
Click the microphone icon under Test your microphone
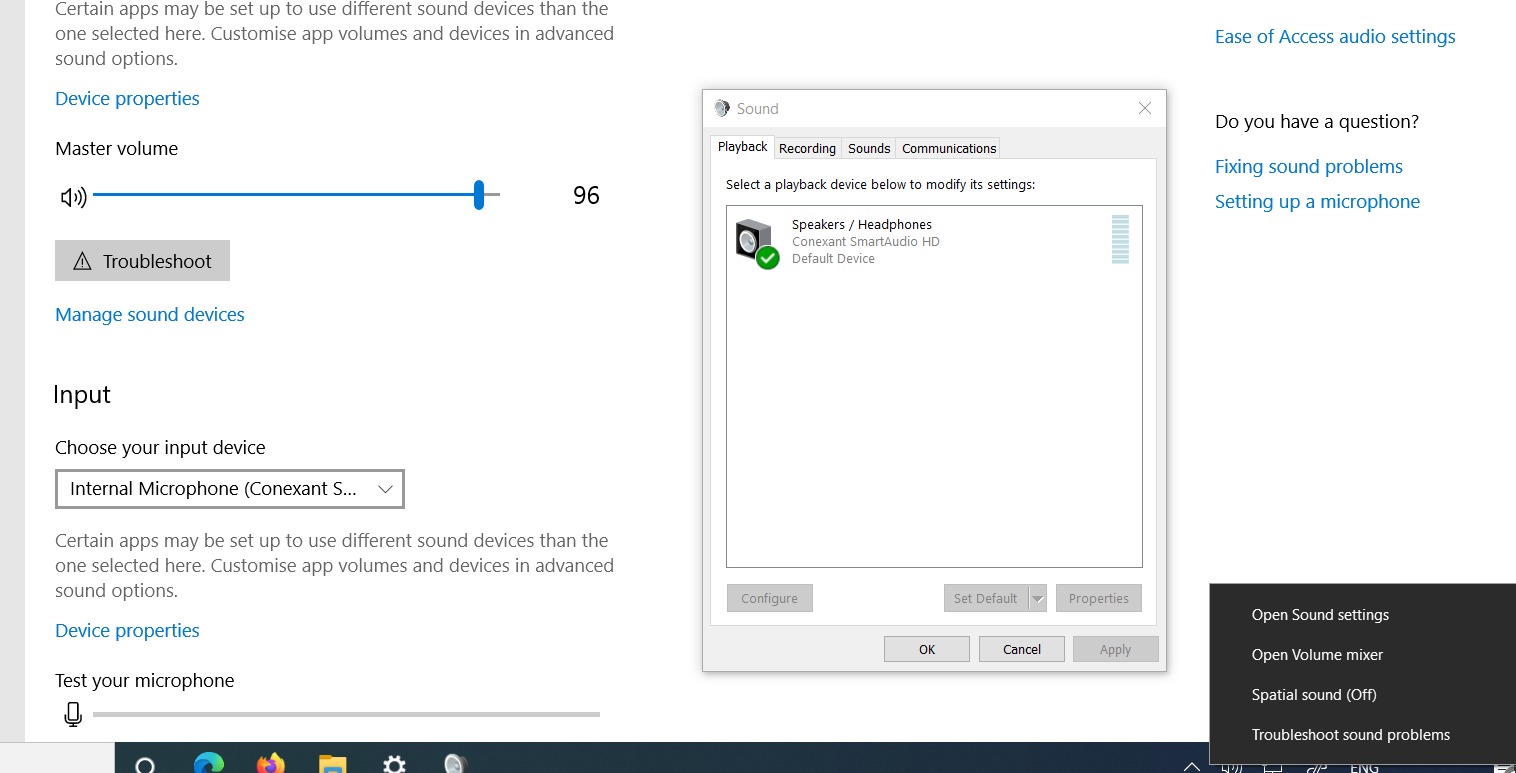(x=72, y=714)
